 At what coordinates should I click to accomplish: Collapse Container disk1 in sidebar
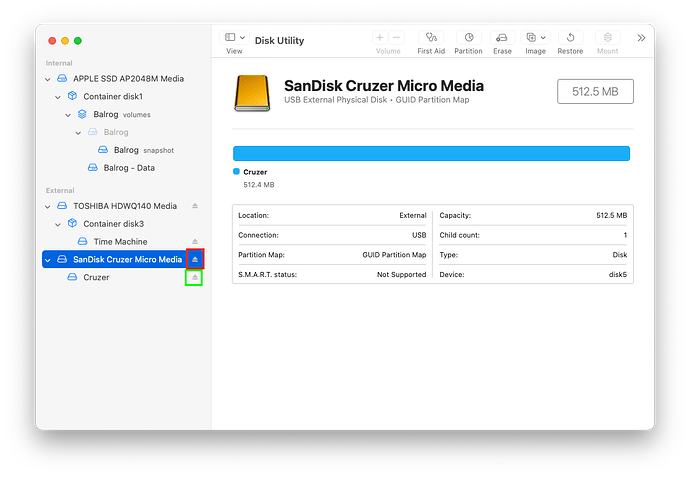[x=58, y=97]
